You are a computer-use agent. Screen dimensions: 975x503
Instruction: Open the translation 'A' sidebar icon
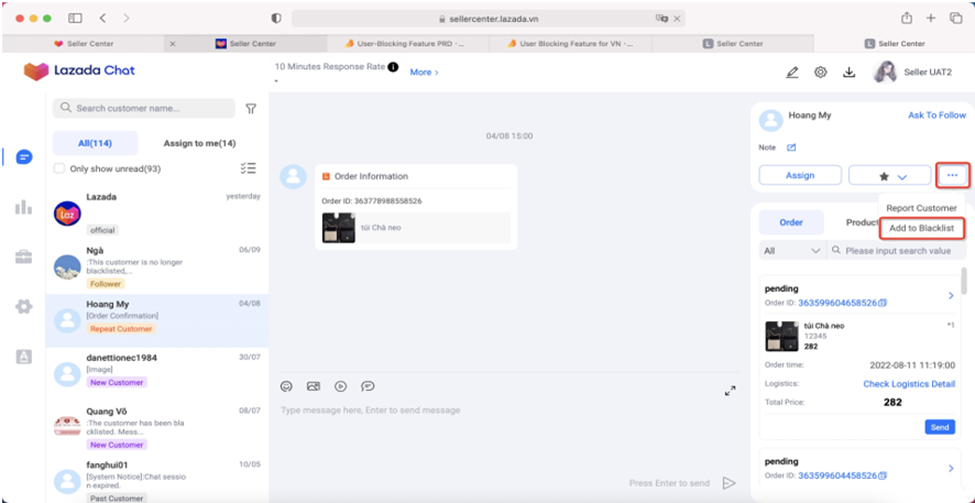coord(24,356)
